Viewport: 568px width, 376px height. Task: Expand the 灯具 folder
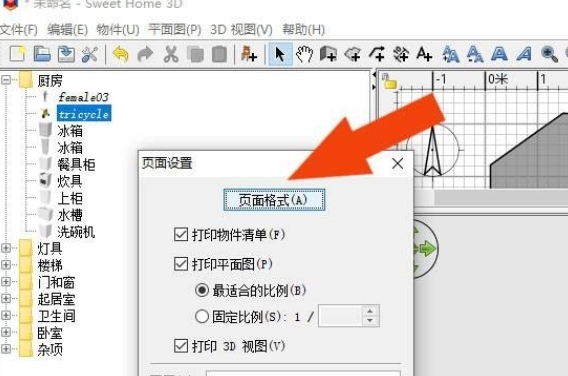(x=6, y=248)
